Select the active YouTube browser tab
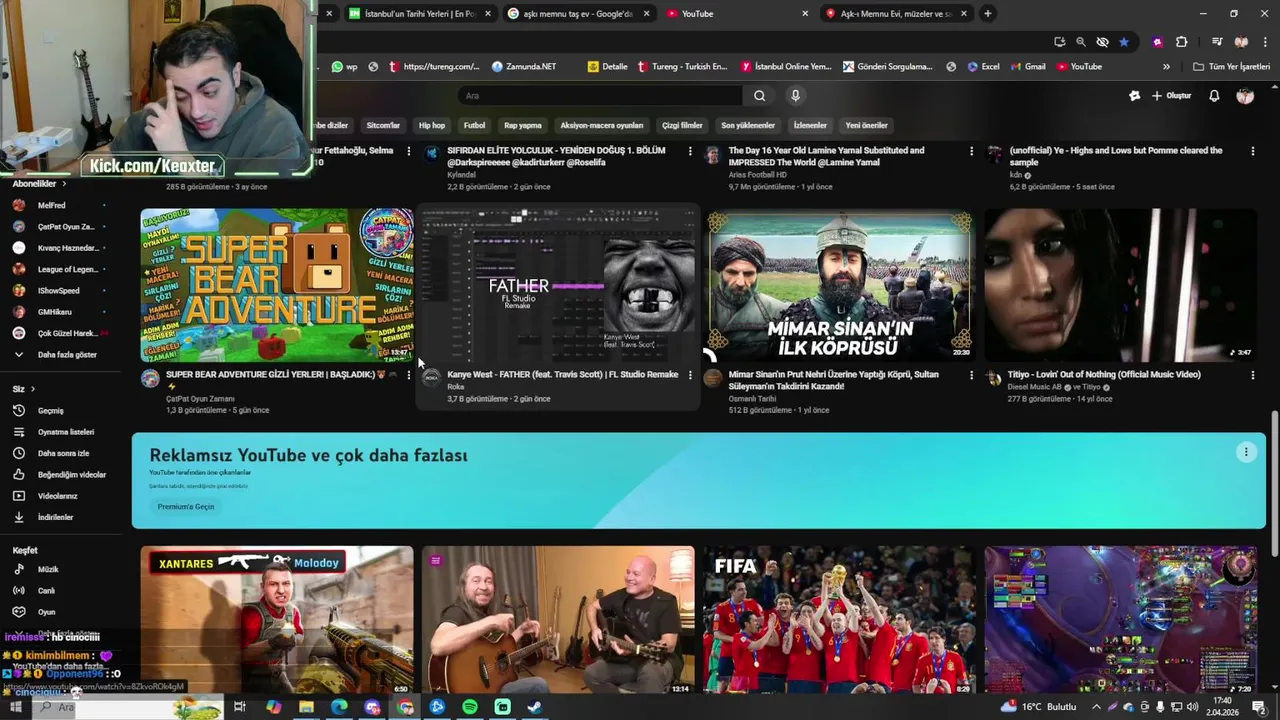Image resolution: width=1280 pixels, height=720 pixels. pyautogui.click(x=737, y=14)
